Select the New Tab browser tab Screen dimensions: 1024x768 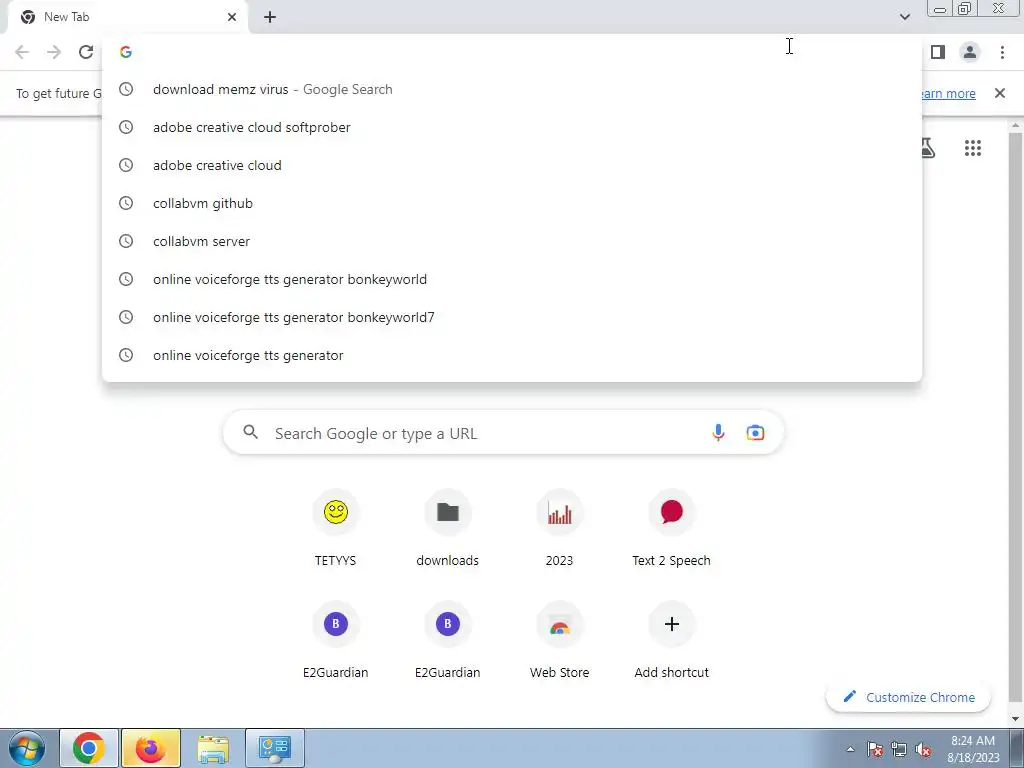pos(127,17)
